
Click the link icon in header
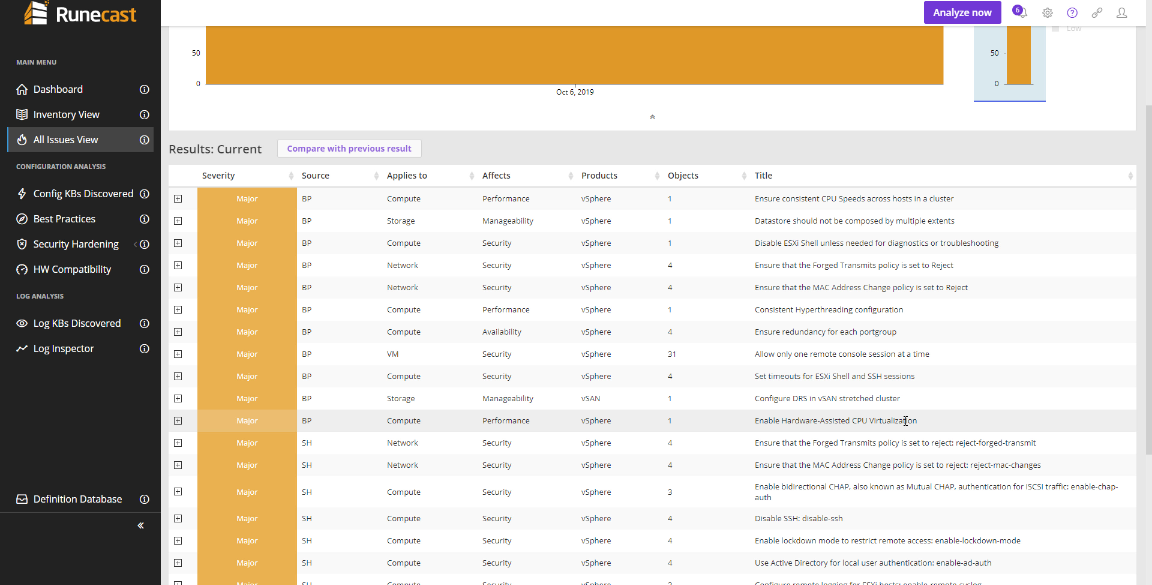(x=1097, y=12)
